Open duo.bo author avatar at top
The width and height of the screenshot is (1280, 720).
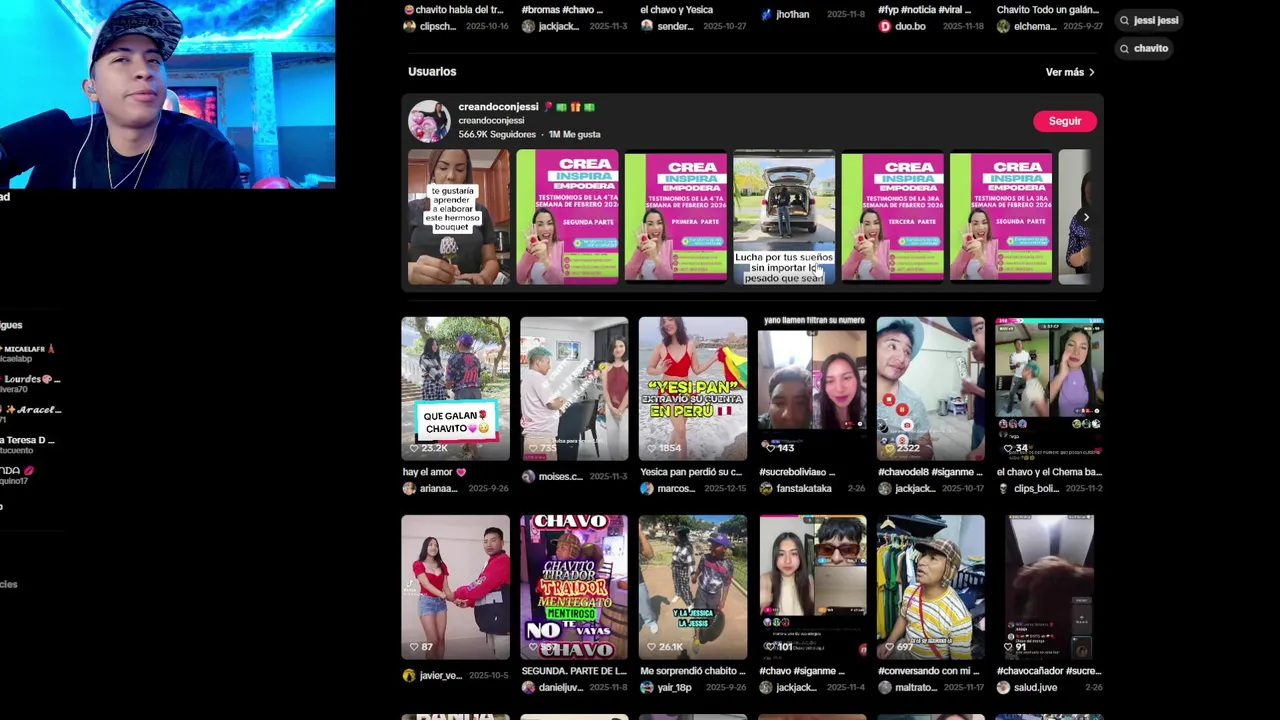click(x=885, y=26)
